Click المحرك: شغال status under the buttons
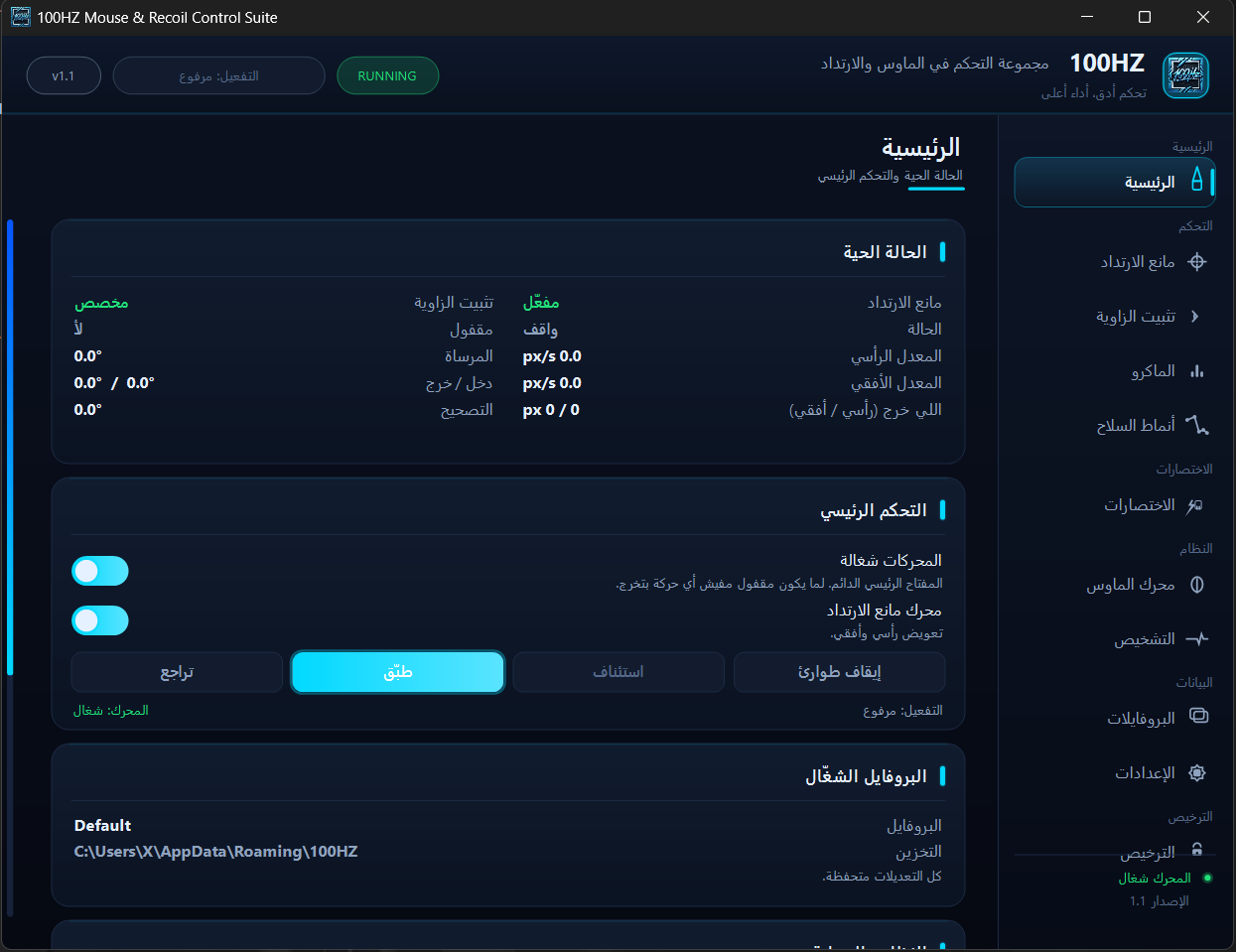This screenshot has height=952, width=1238. (x=111, y=711)
